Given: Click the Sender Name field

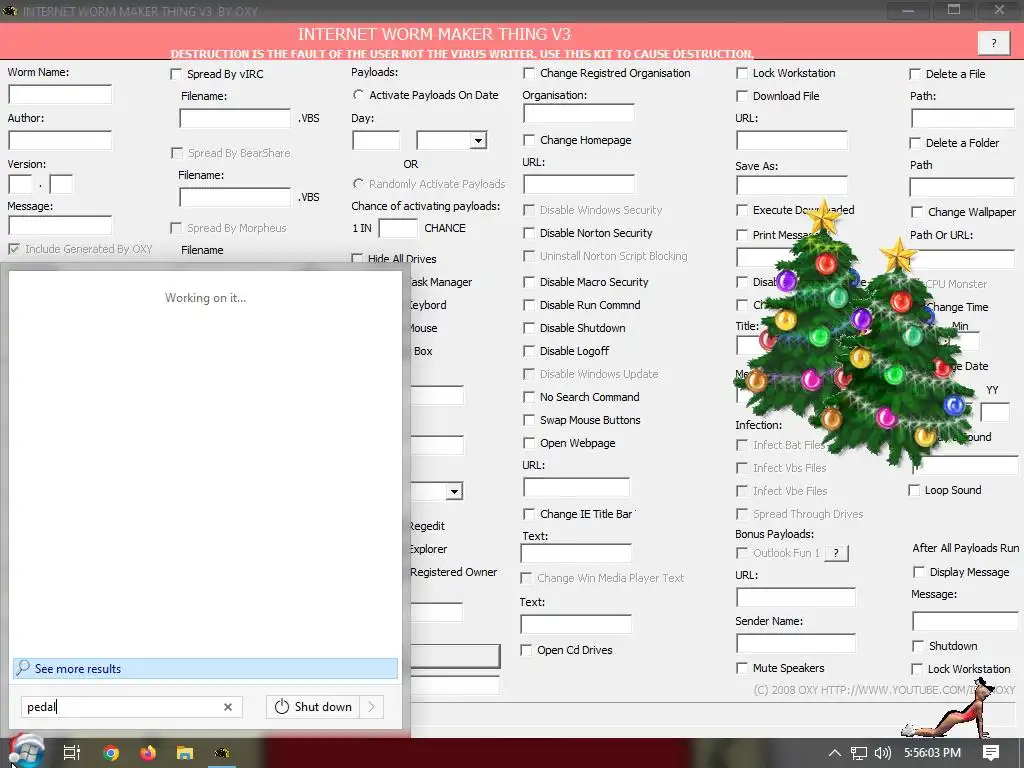Looking at the screenshot, I should click(x=796, y=643).
